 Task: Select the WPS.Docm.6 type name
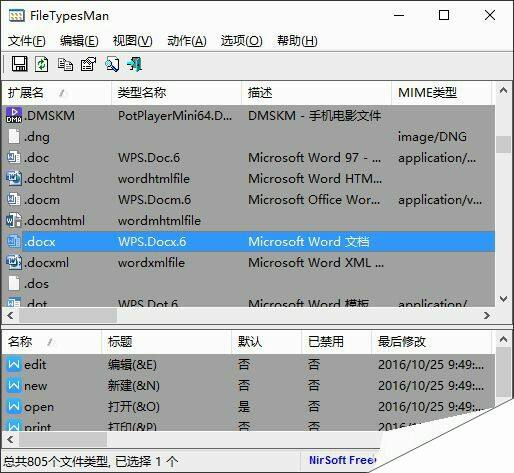click(x=154, y=199)
